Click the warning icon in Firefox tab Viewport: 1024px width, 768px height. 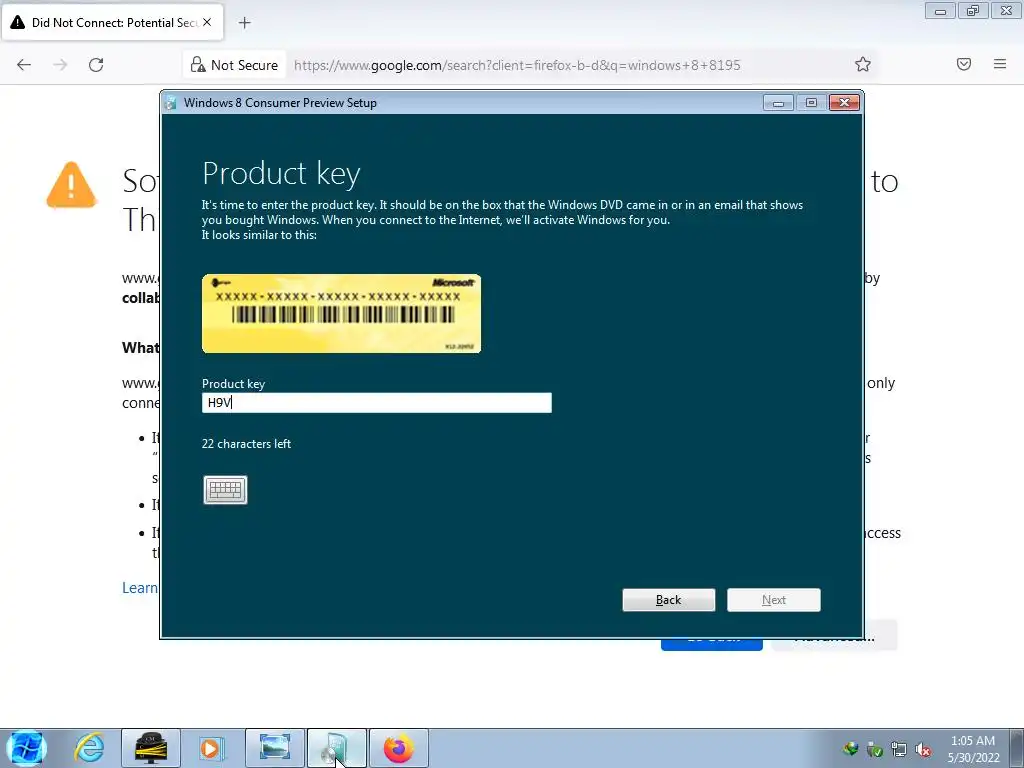[x=18, y=22]
